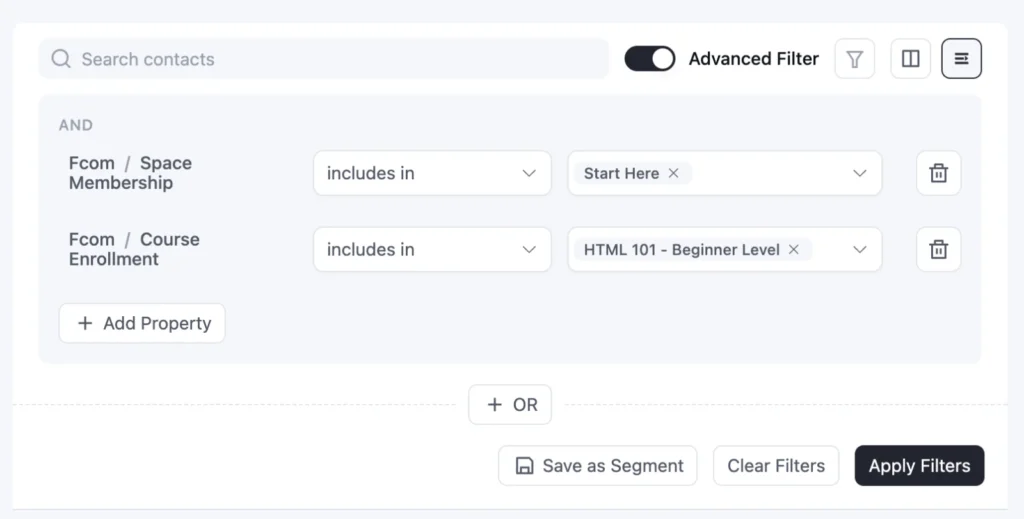Open the Course Enrollment operator dropdown
1024x519 pixels.
coord(432,249)
